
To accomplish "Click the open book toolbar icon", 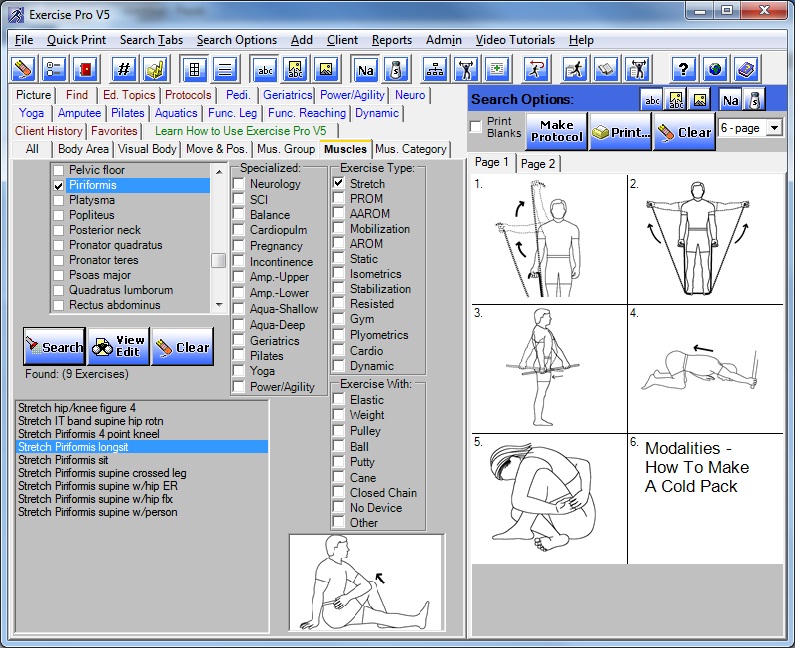I will pyautogui.click(x=606, y=69).
